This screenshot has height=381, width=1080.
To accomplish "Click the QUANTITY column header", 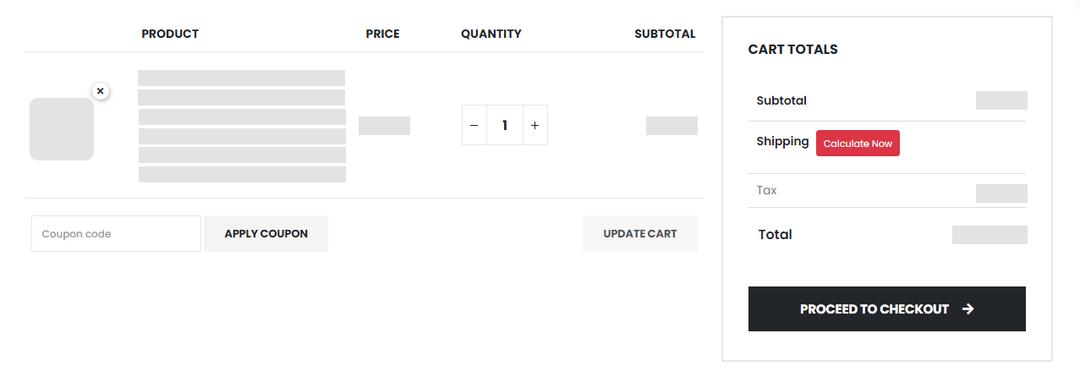I will pyautogui.click(x=491, y=34).
